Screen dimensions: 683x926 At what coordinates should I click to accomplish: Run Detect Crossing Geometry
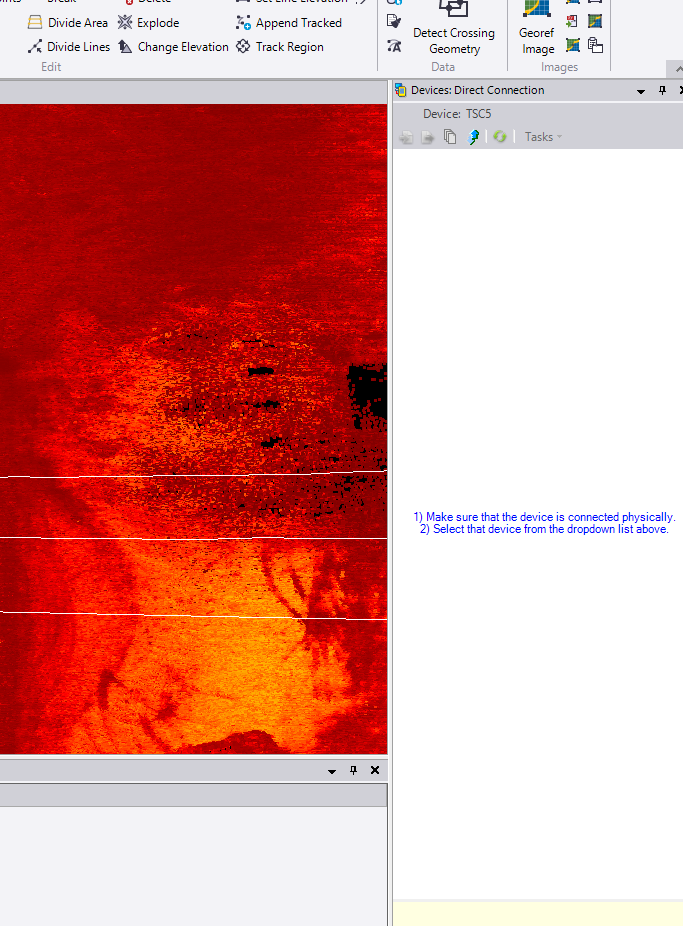454,28
